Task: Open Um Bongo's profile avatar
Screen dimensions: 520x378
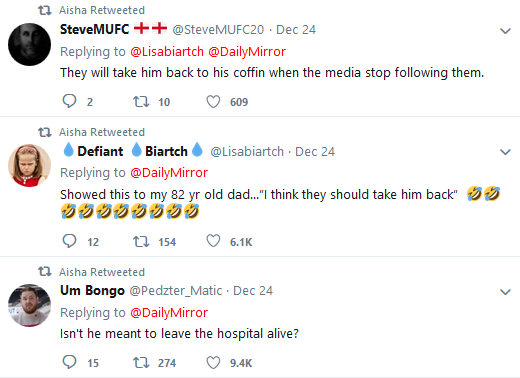Action: [29, 305]
